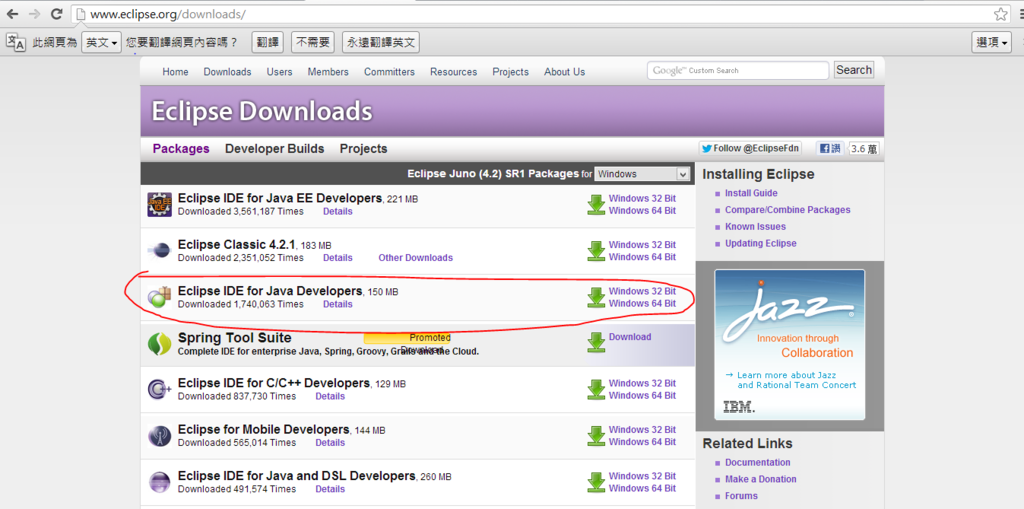Open the Members menu item
The image size is (1024, 509).
(x=328, y=72)
